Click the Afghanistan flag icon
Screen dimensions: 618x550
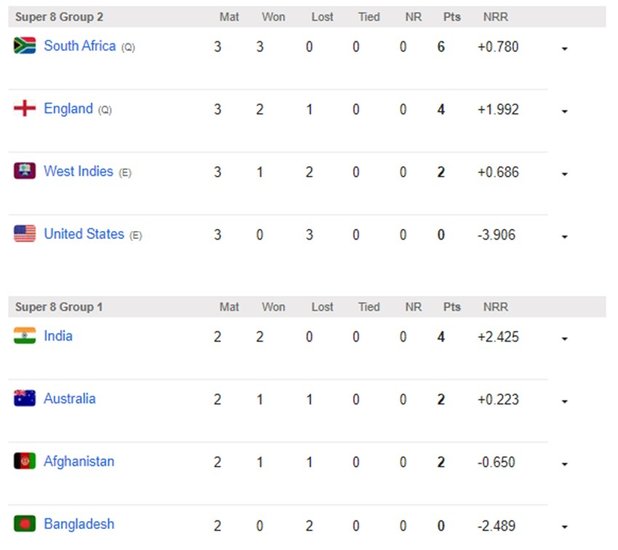coord(24,461)
